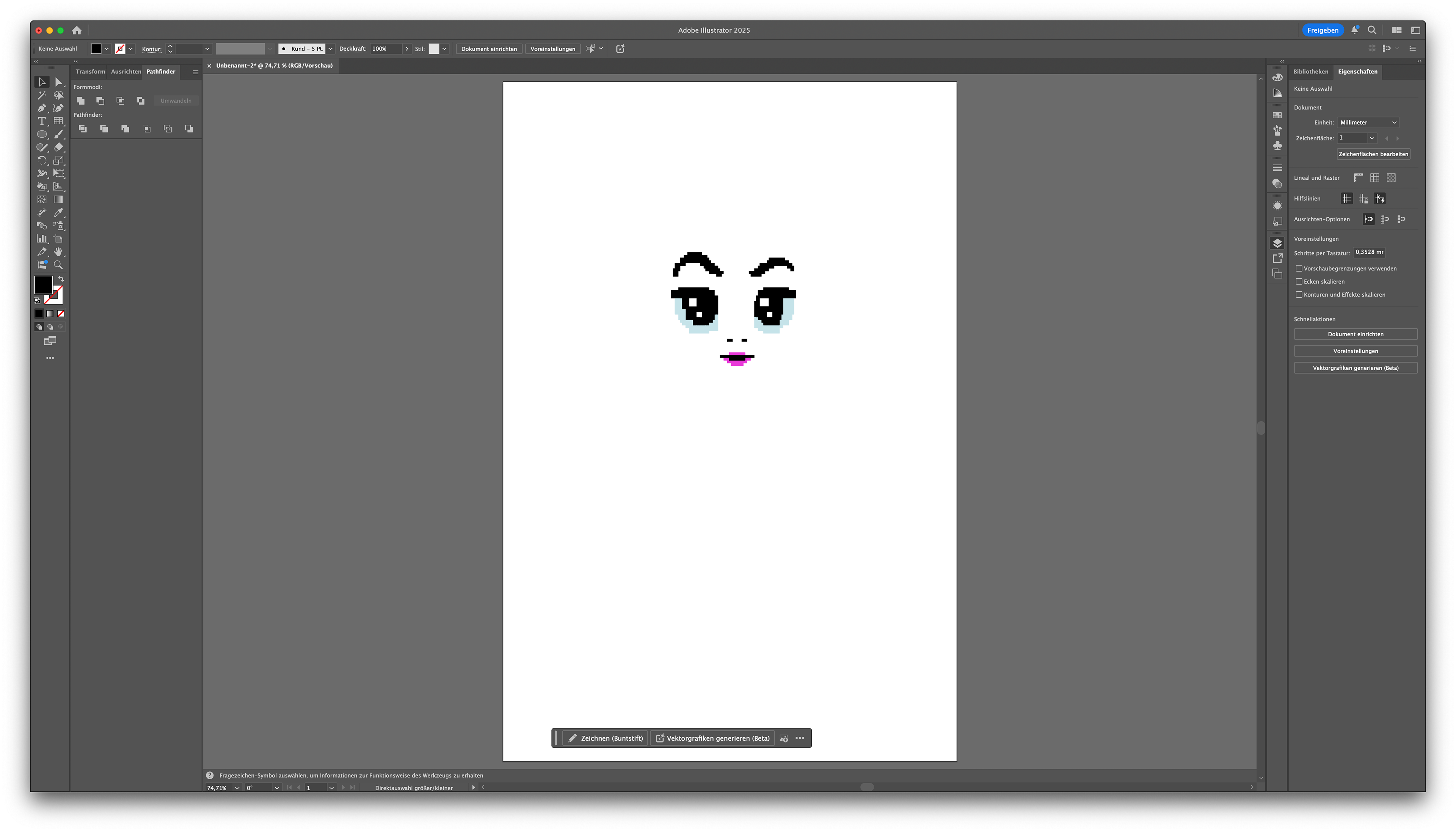Swap fill and stroke arrows
The width and height of the screenshot is (1456, 832).
(61, 279)
